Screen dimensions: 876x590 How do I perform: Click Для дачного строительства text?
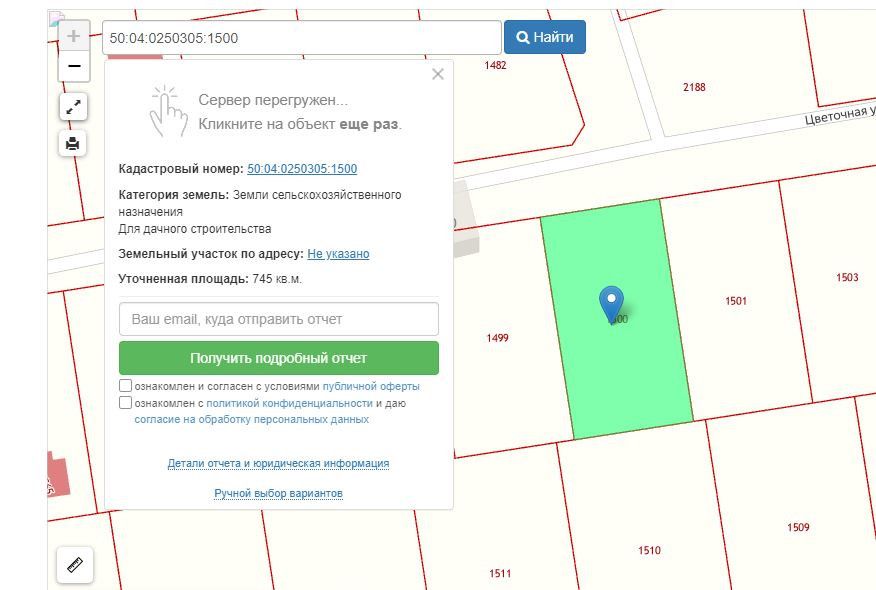coord(194,229)
